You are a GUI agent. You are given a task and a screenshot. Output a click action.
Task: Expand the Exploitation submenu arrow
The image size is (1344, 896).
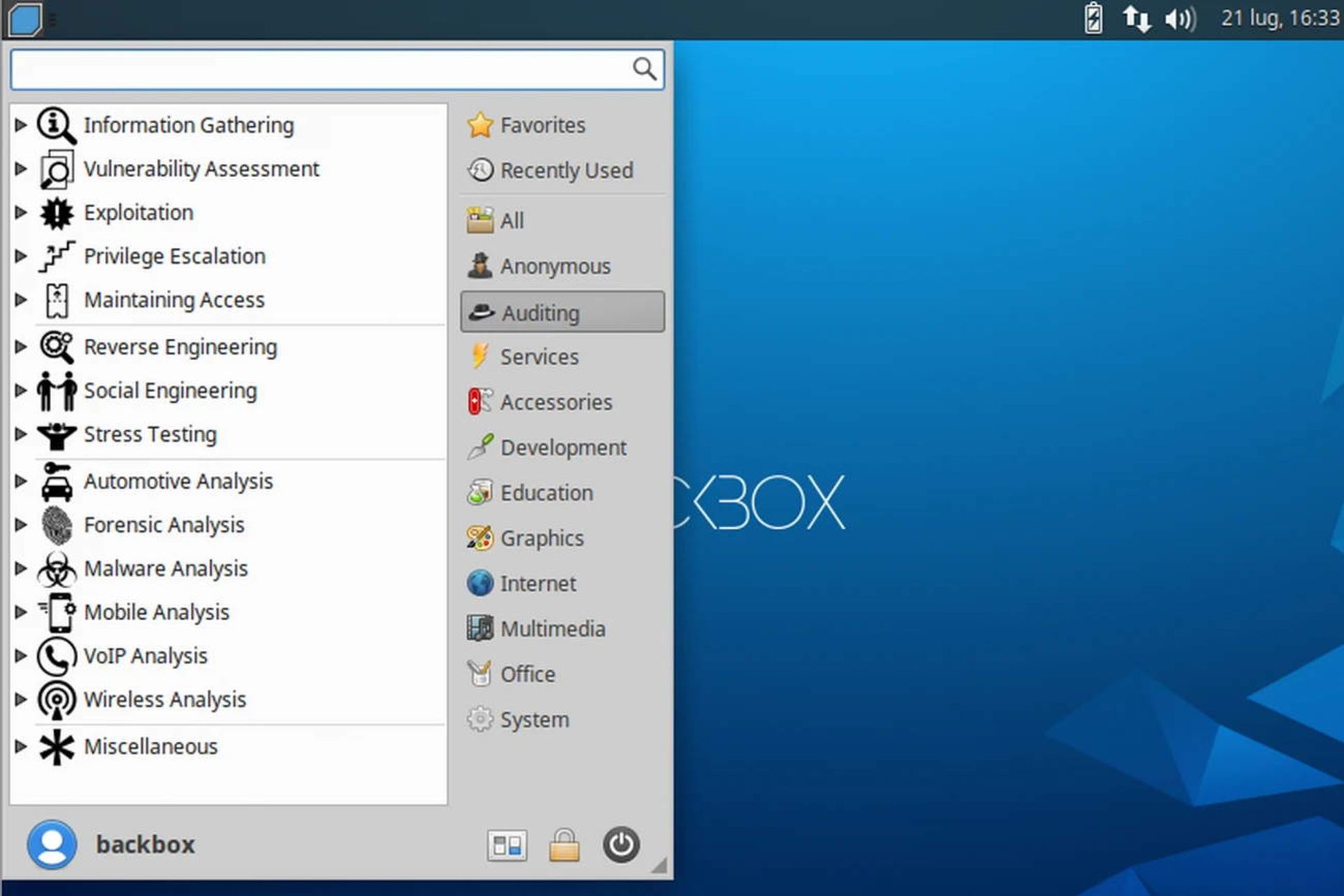click(21, 213)
